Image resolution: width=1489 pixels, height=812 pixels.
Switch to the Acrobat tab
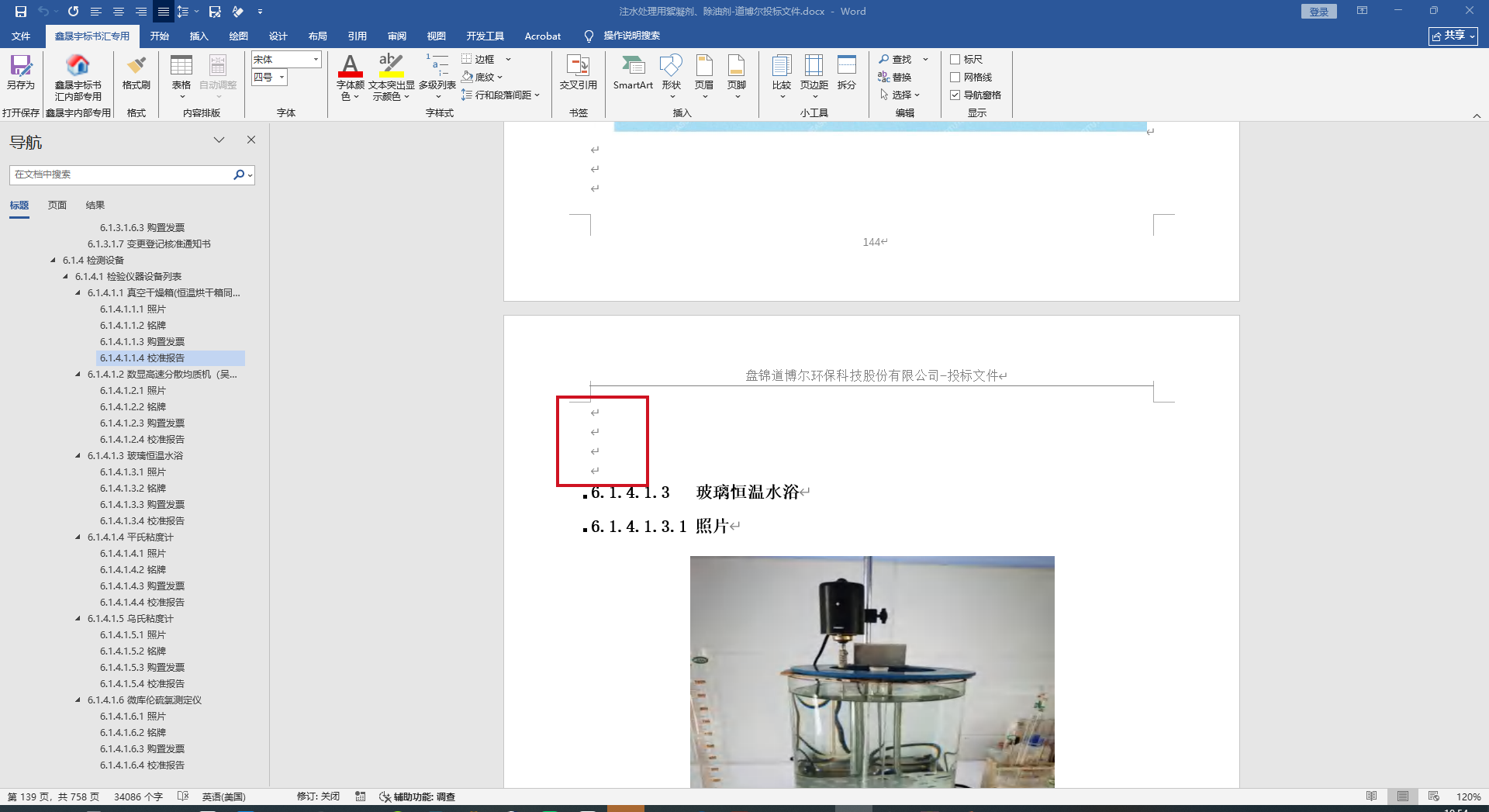point(543,36)
